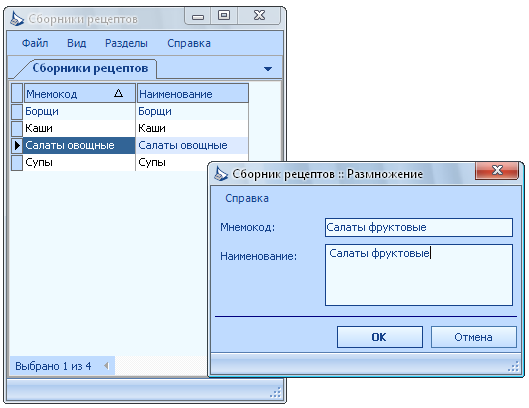Select the row marker for Каши
The height and width of the screenshot is (408, 529).
point(17,128)
